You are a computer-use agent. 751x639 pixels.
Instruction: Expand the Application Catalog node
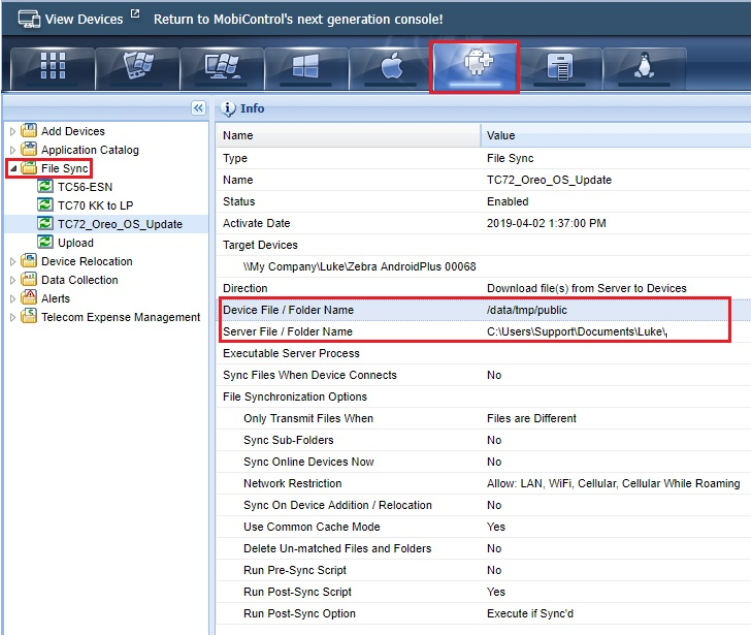13,150
